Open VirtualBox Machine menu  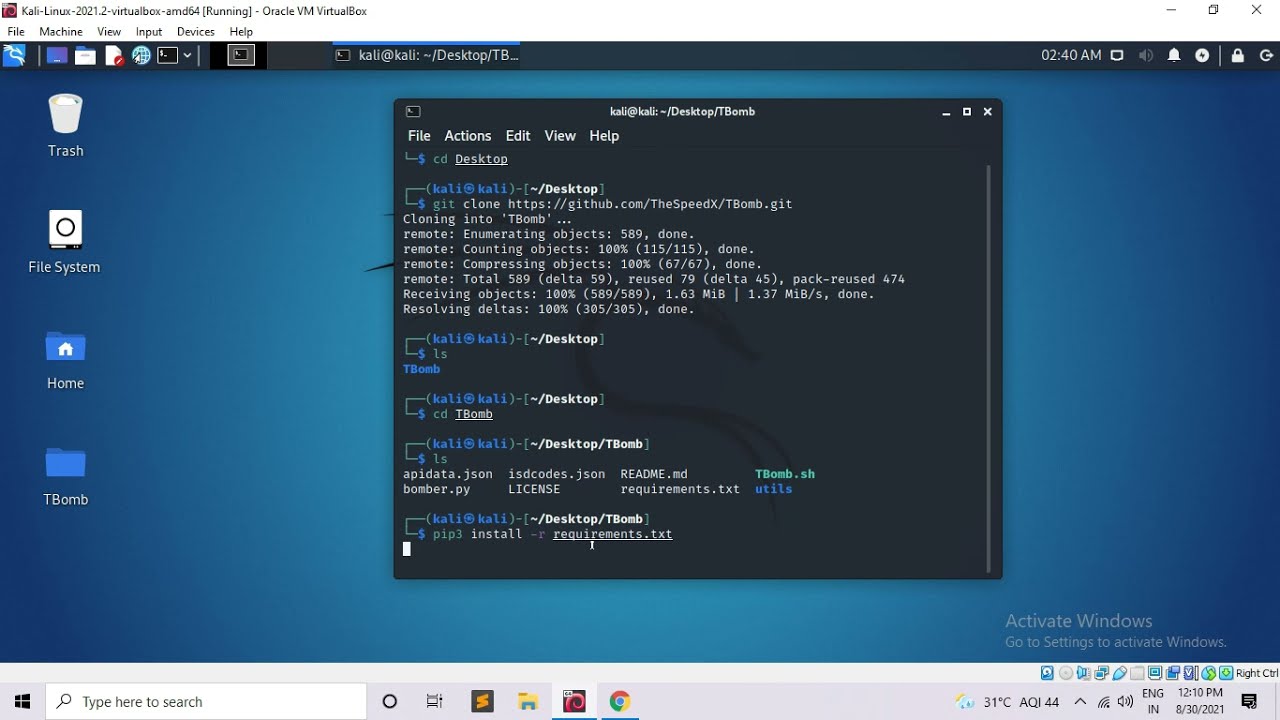pyautogui.click(x=61, y=32)
